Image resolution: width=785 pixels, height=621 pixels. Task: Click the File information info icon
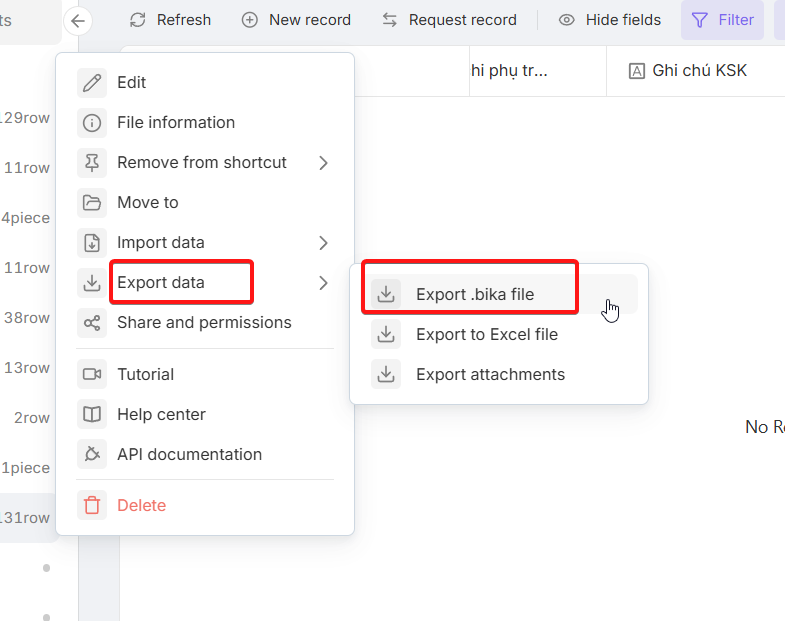tap(92, 123)
